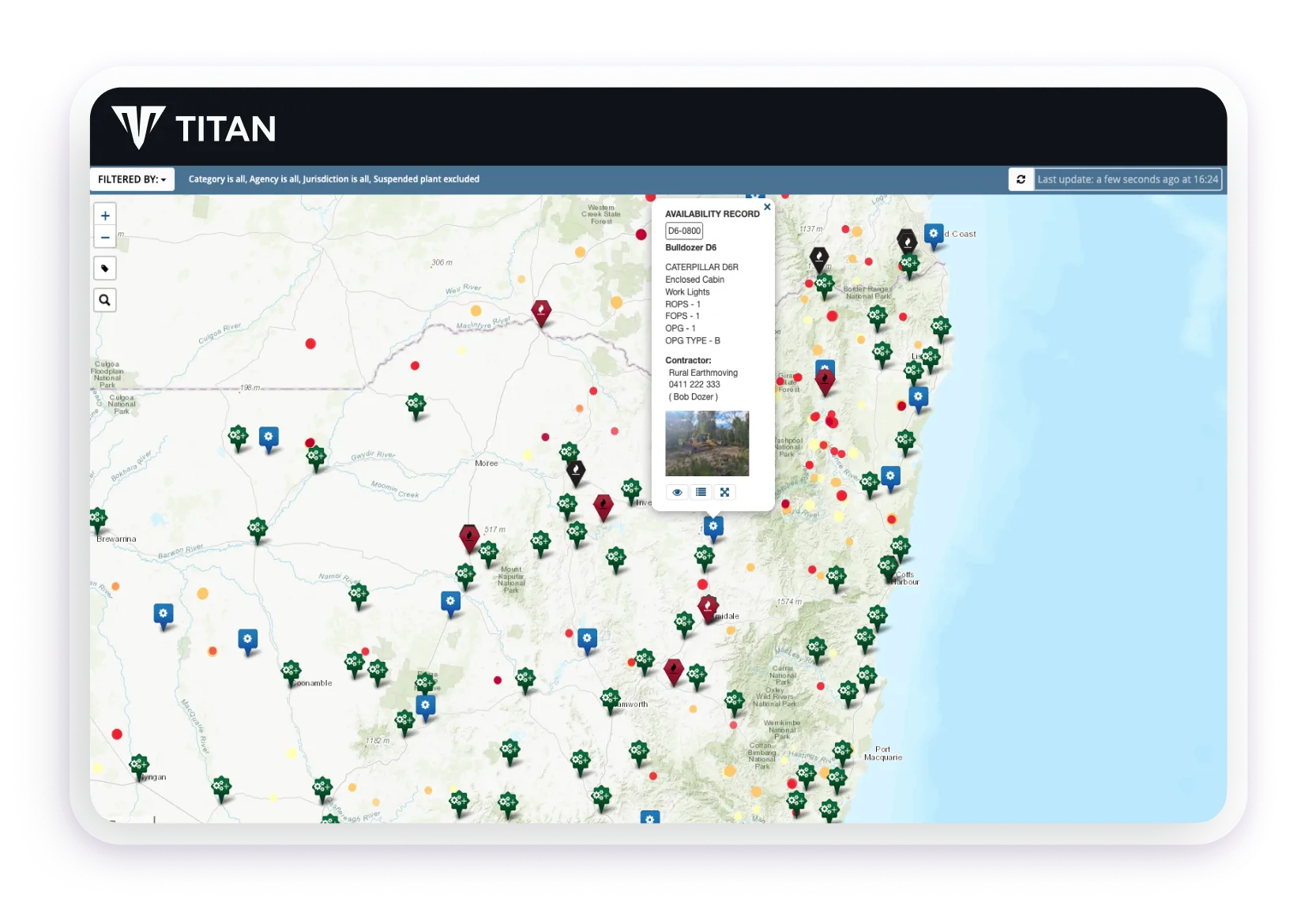Viewport: 1316px width, 913px height.
Task: Click contractor phone 0411 222 333
Action: [694, 385]
